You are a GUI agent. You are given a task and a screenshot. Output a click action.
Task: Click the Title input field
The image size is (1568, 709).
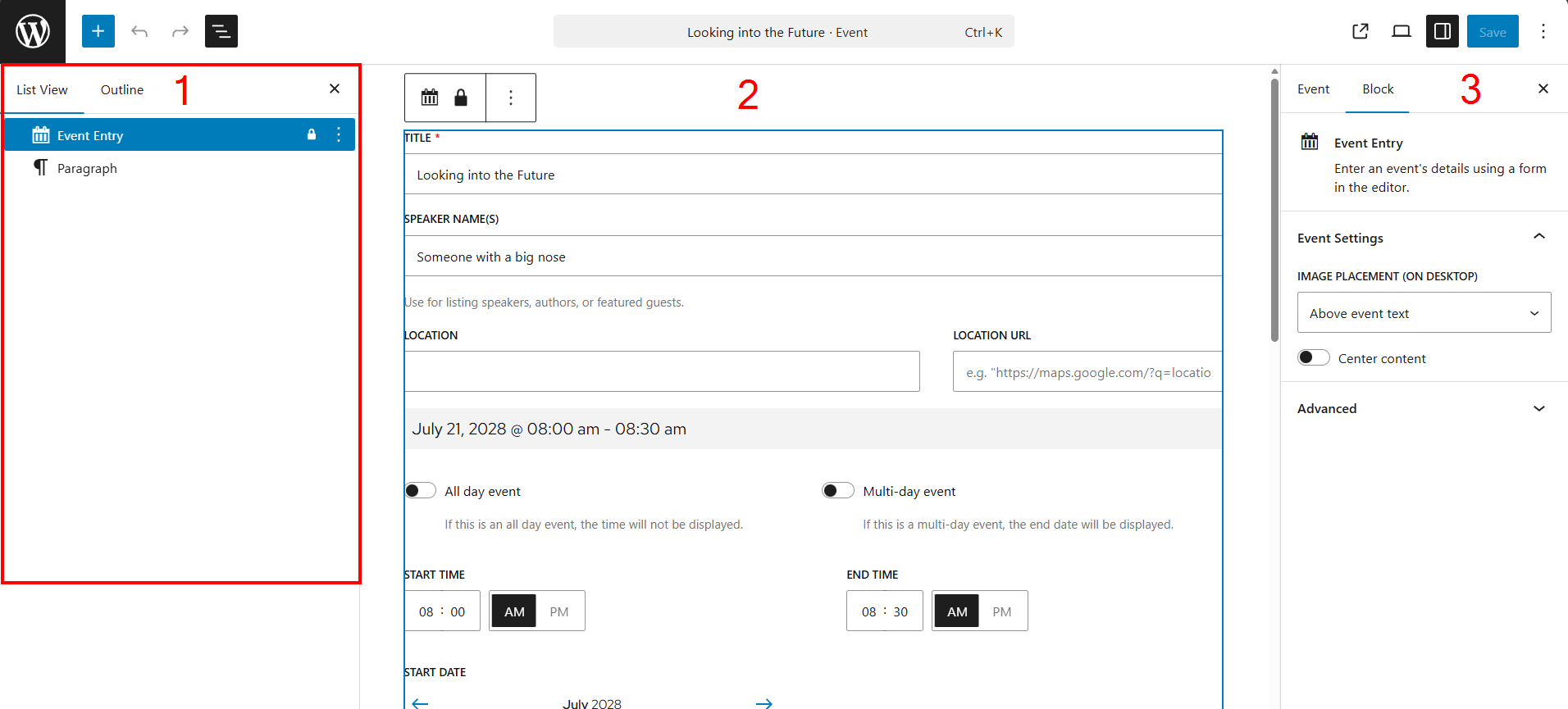coord(813,175)
